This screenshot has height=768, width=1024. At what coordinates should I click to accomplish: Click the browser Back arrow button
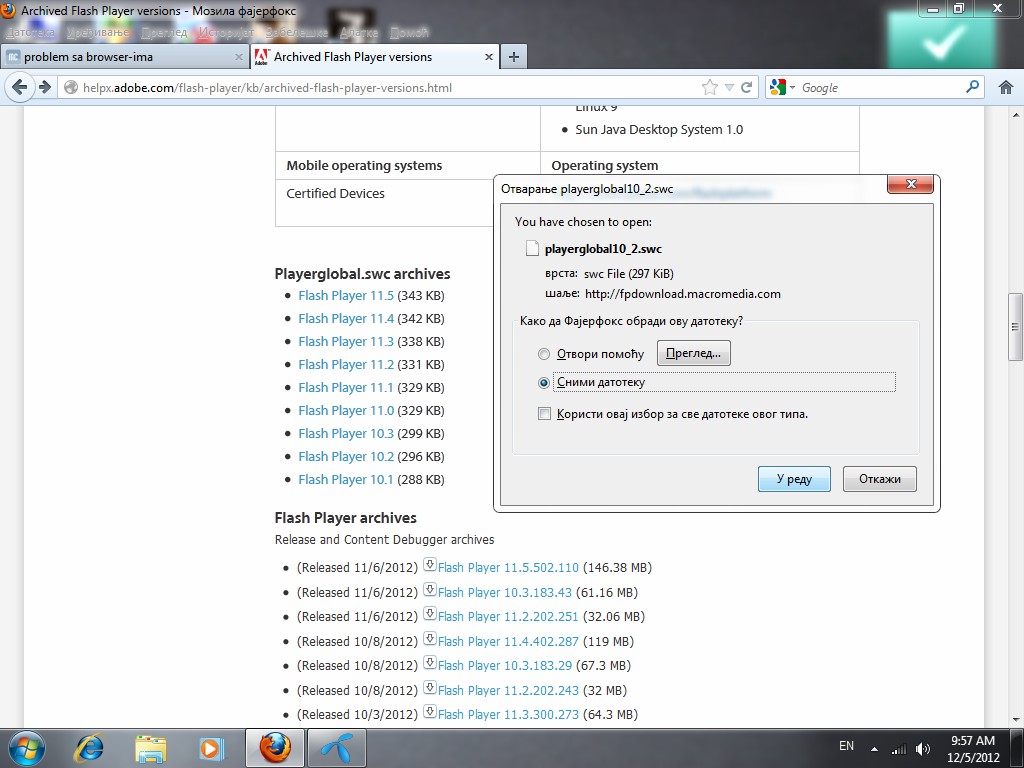(20, 87)
